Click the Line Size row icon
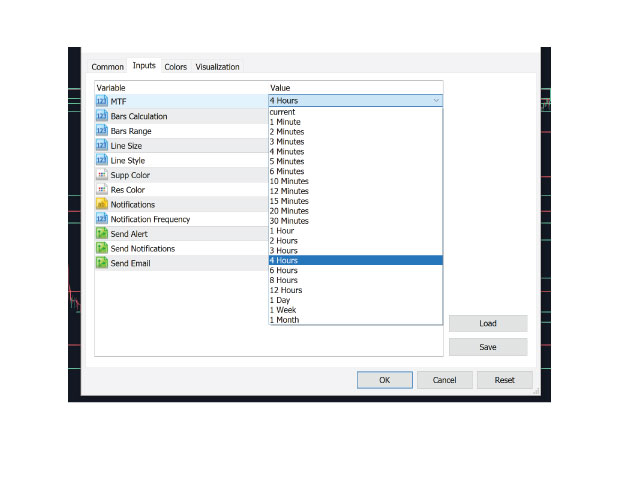640x480 pixels. pos(102,145)
